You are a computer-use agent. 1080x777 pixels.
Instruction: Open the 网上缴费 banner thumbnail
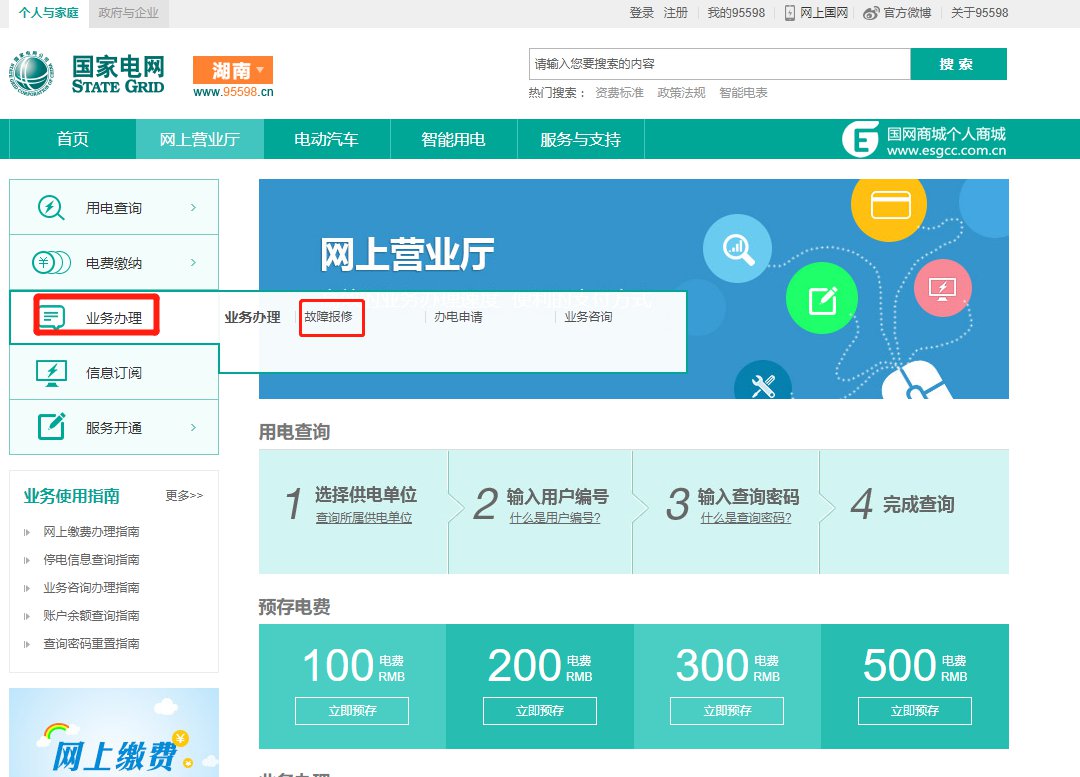[114, 735]
